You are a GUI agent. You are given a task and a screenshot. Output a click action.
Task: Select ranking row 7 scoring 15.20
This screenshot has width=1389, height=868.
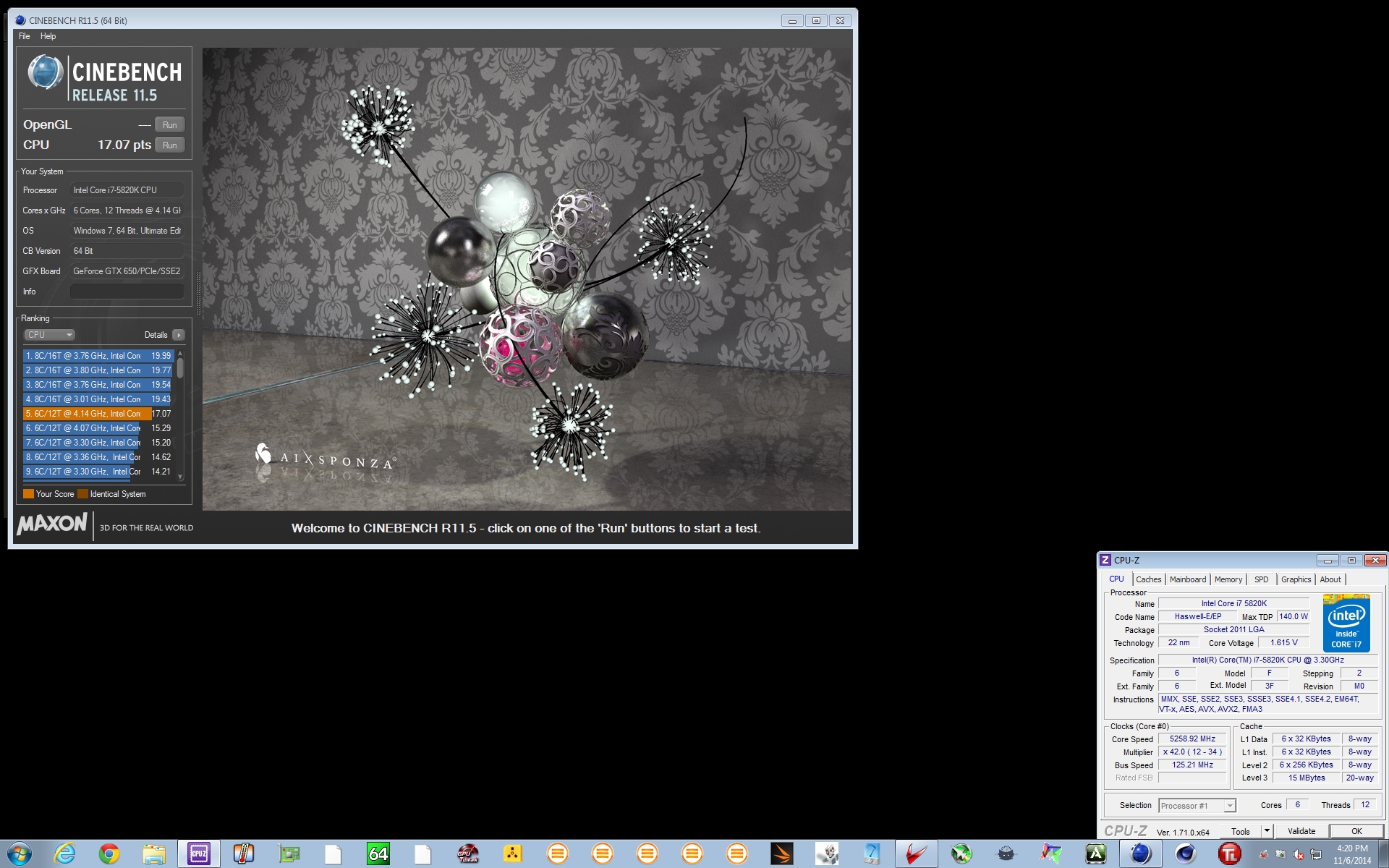(98, 443)
